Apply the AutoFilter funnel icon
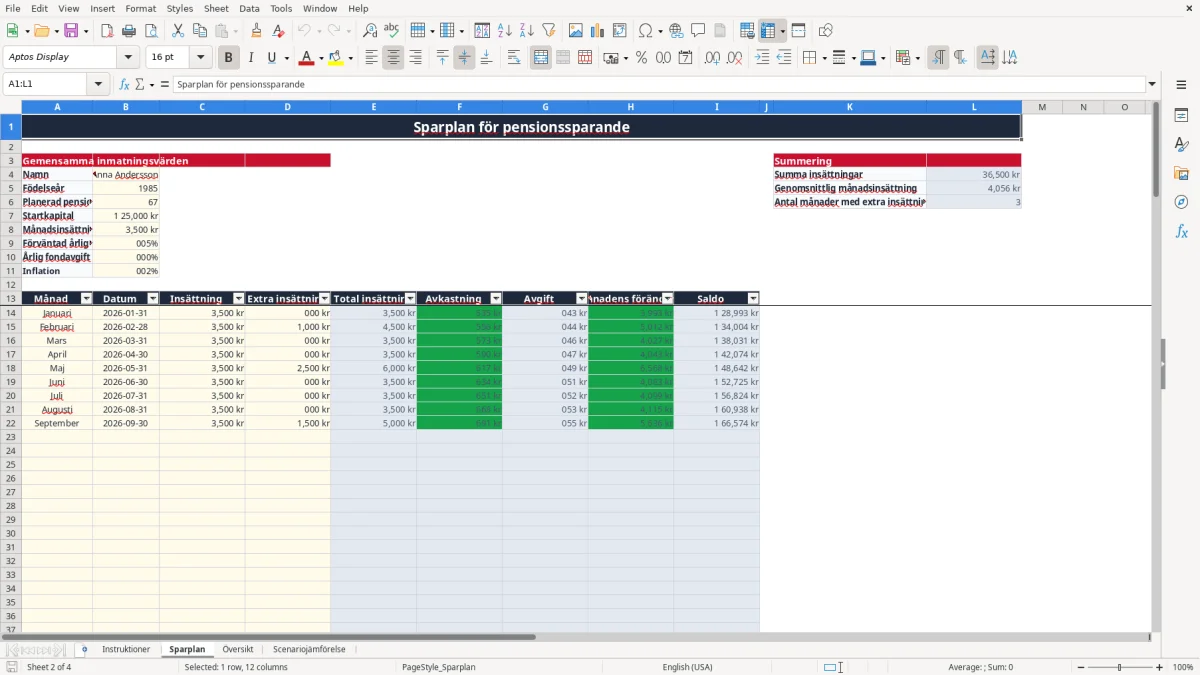The height and width of the screenshot is (675, 1200). click(548, 31)
